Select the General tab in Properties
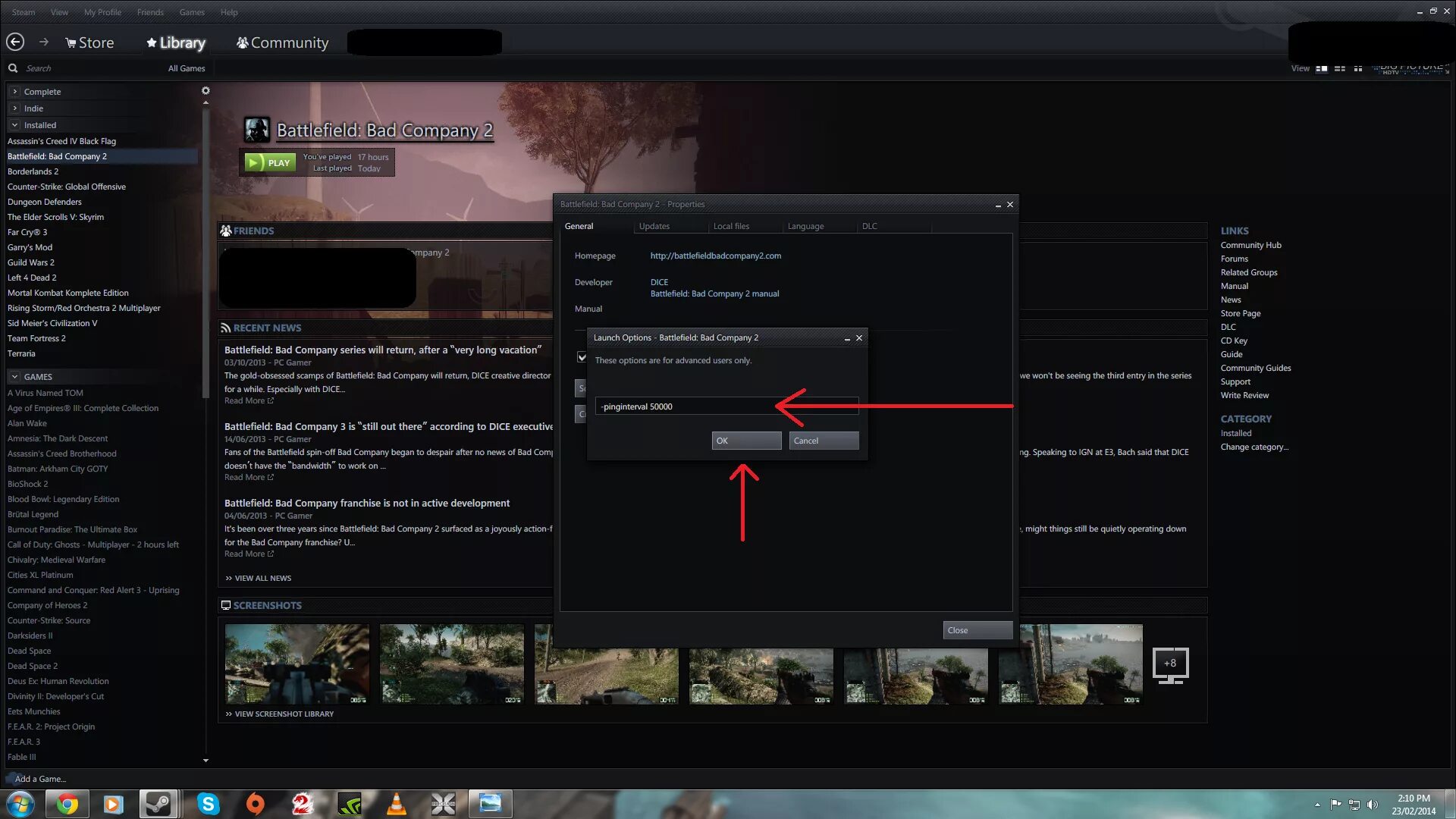 point(578,226)
